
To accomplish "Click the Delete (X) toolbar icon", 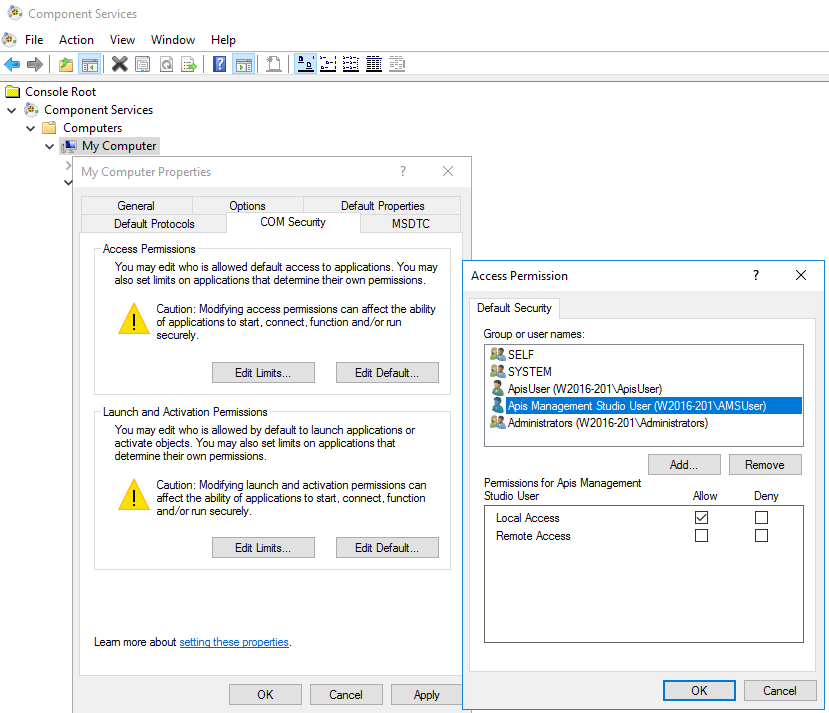I will pyautogui.click(x=119, y=65).
